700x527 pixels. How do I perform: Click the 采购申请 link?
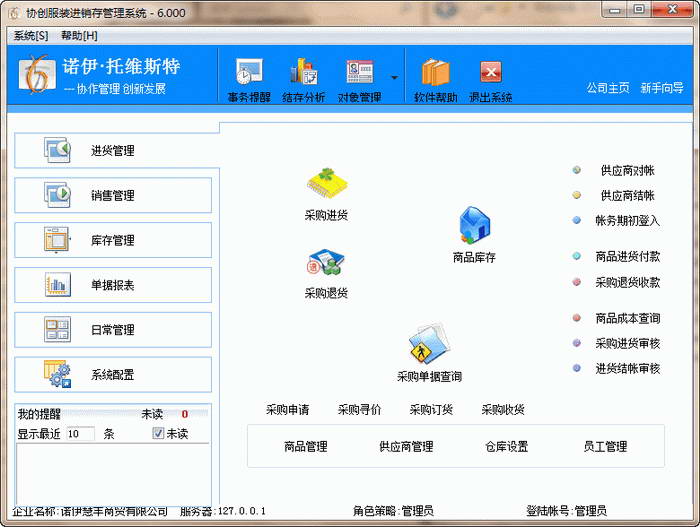[288, 410]
